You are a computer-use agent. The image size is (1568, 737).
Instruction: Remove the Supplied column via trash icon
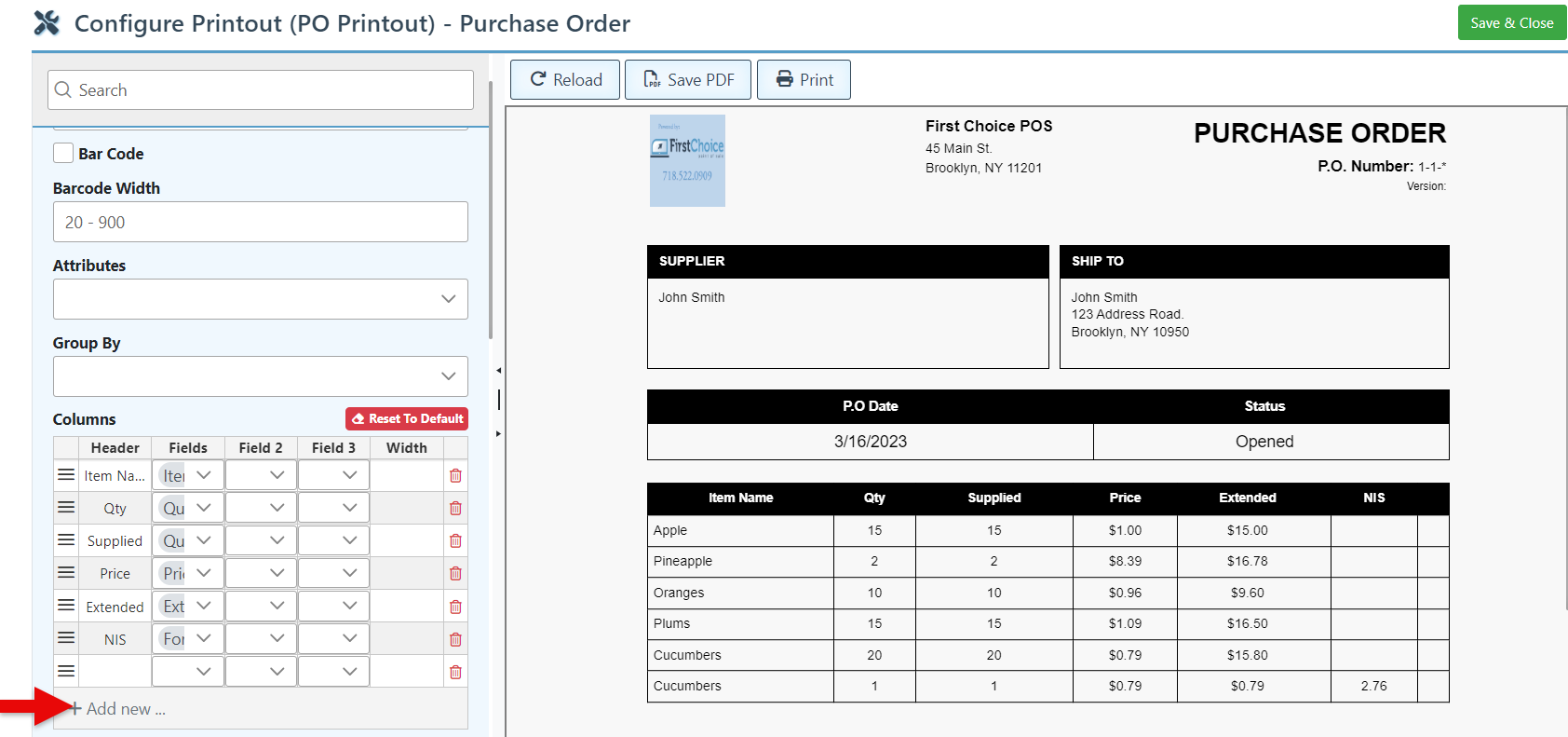click(x=455, y=541)
